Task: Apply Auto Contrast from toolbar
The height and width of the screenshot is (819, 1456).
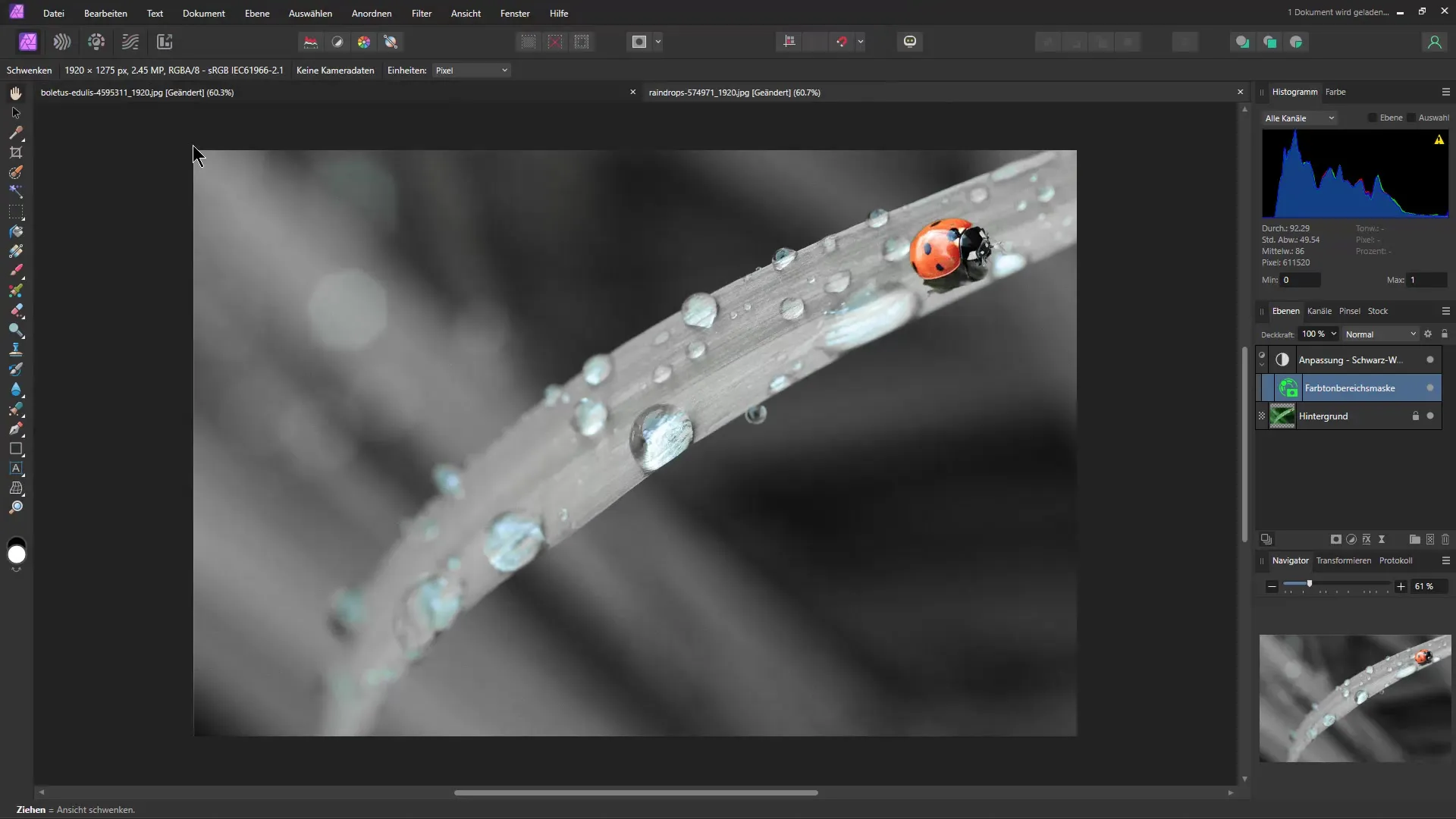Action: 337,42
